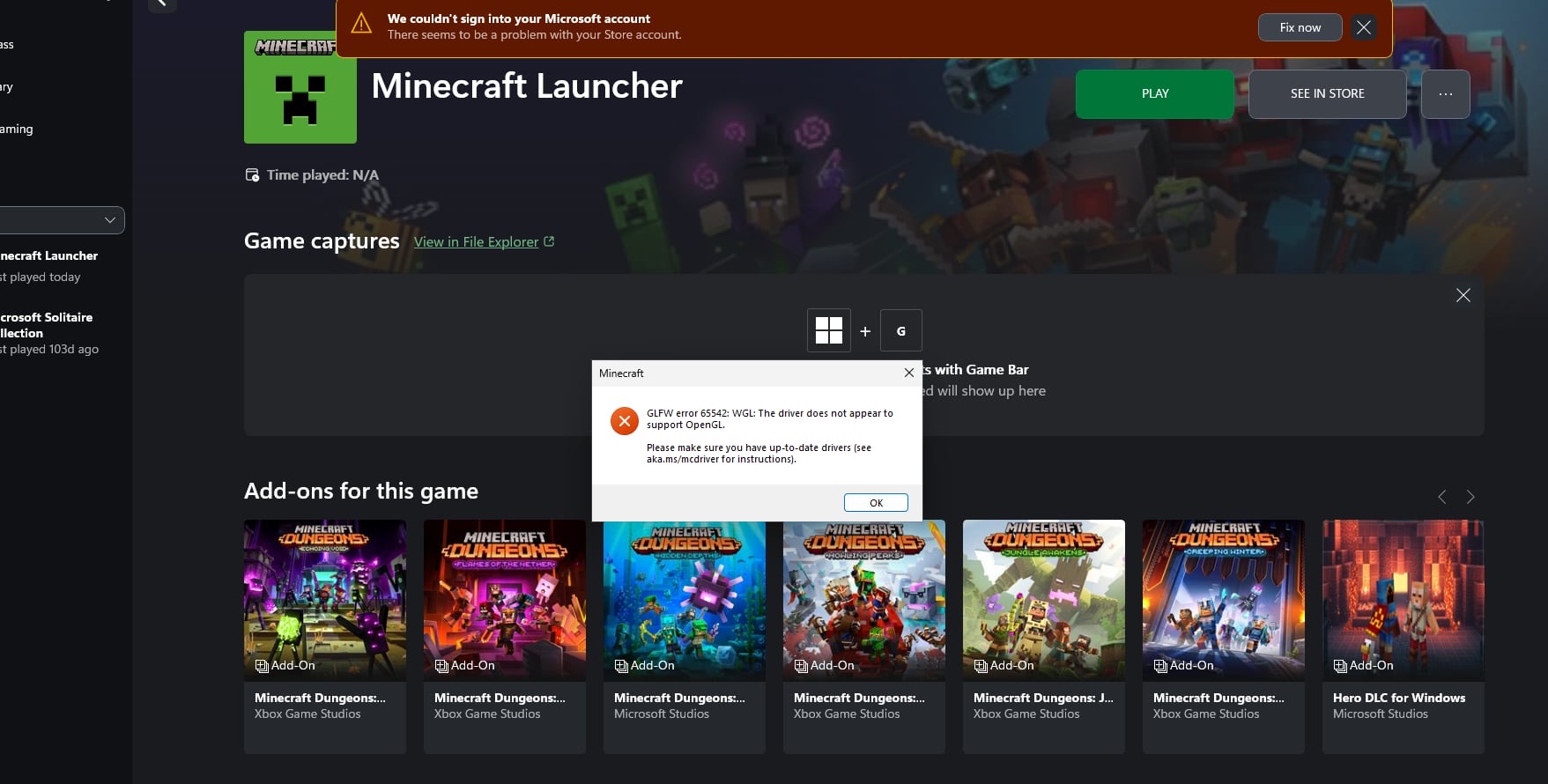Click the red error icon in dialog
The width and height of the screenshot is (1548, 784).
tap(625, 421)
